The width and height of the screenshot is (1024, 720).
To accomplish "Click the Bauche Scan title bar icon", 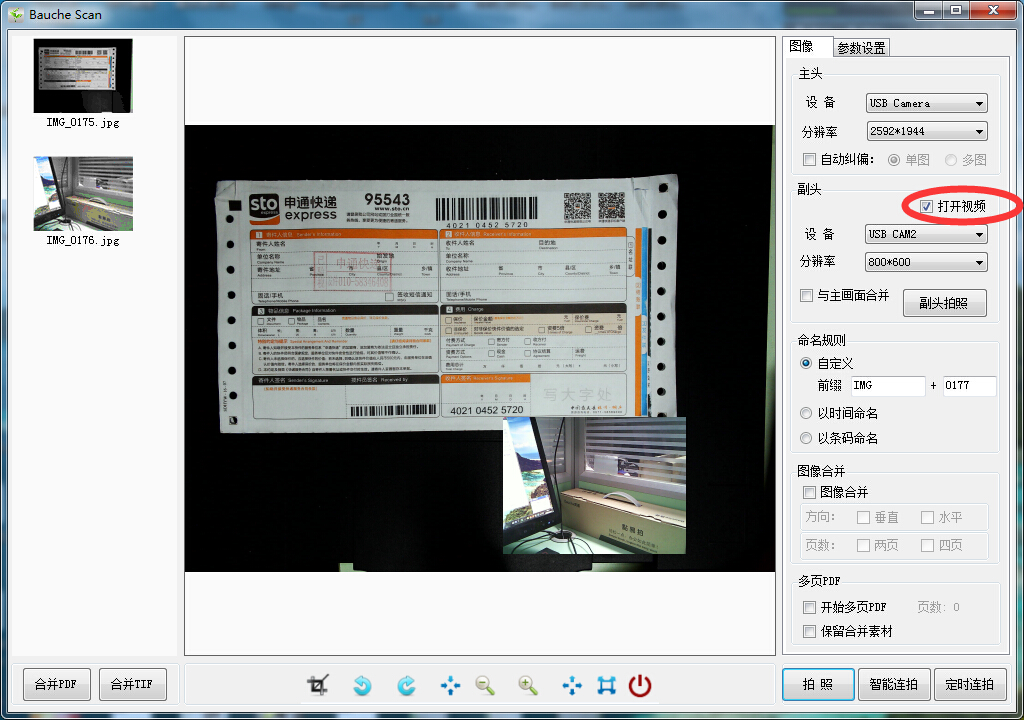I will [16, 14].
